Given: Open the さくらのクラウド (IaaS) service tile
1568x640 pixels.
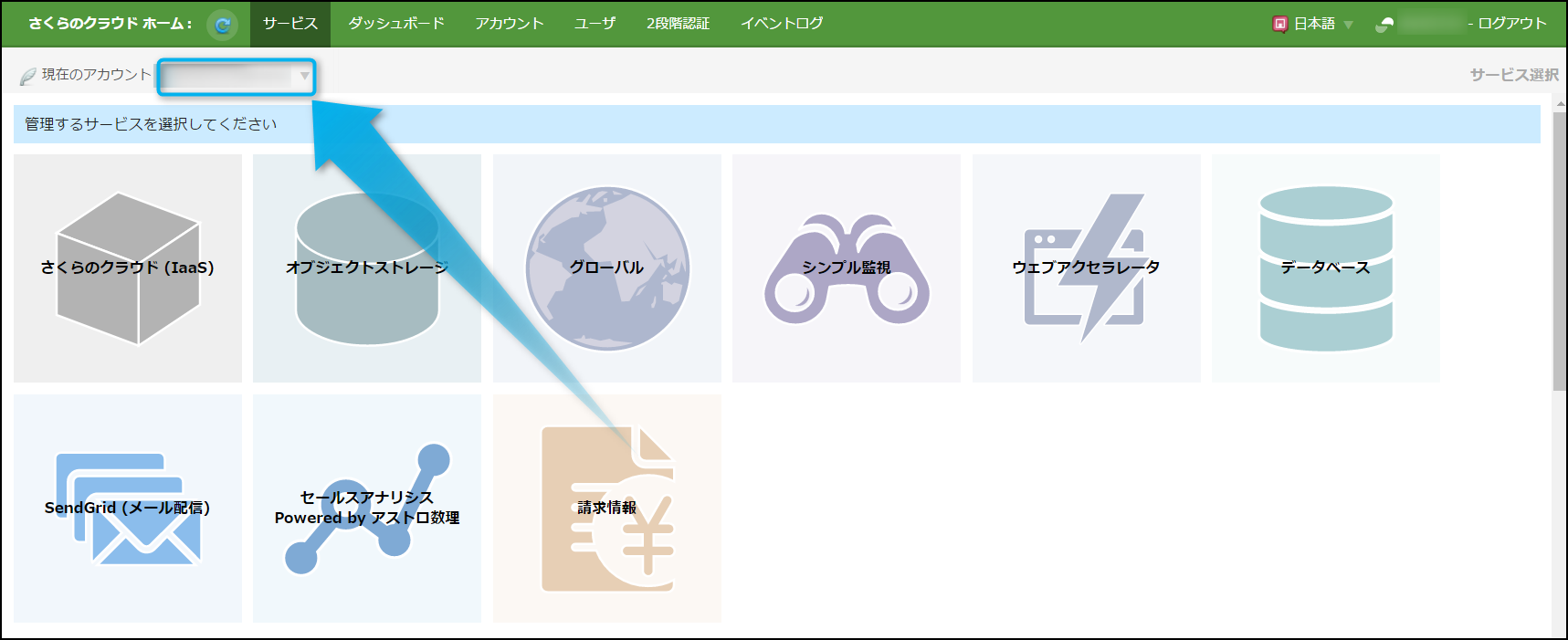Looking at the screenshot, I should 128,268.
